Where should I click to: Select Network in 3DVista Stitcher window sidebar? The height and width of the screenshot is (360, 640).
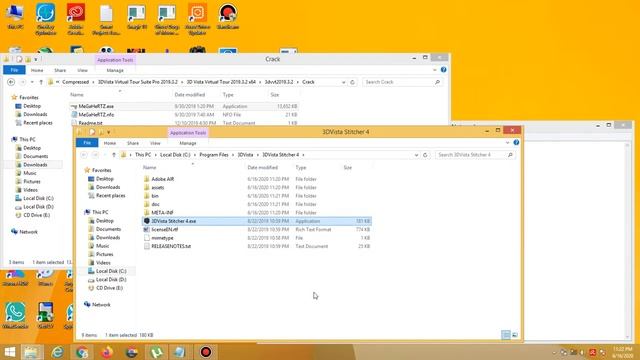coord(101,304)
